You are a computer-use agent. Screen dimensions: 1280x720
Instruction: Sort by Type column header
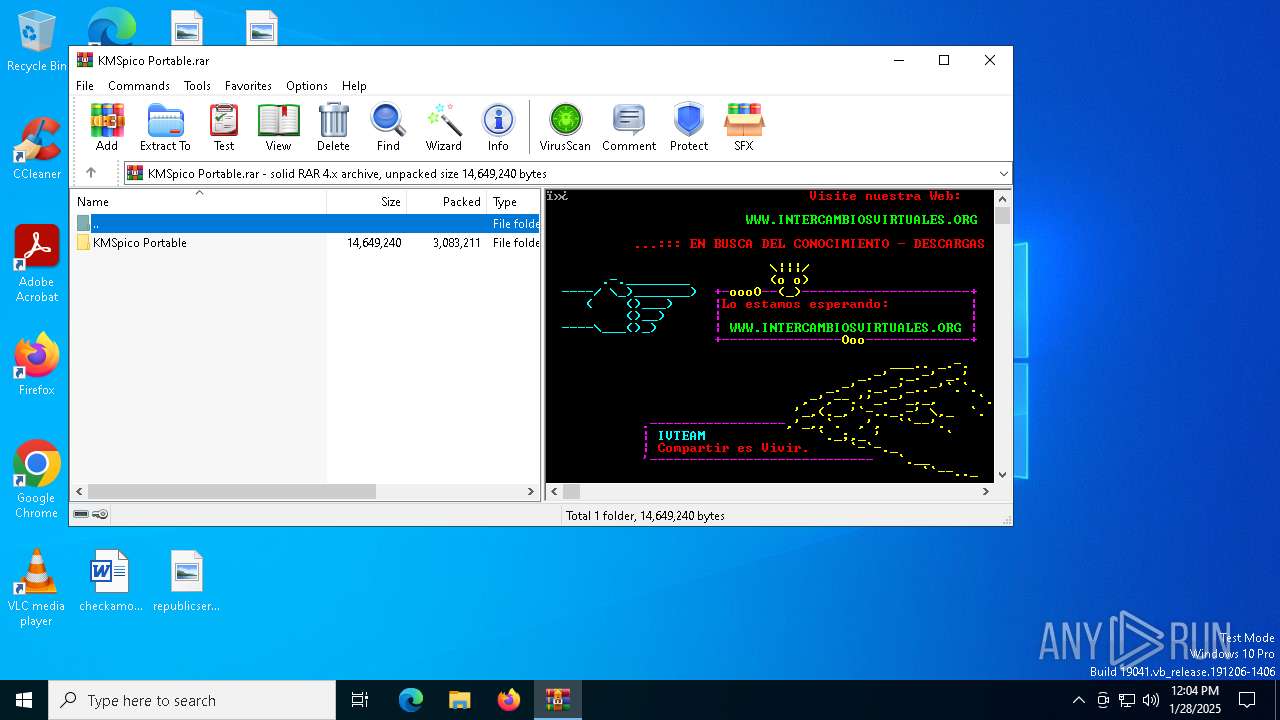pos(513,201)
